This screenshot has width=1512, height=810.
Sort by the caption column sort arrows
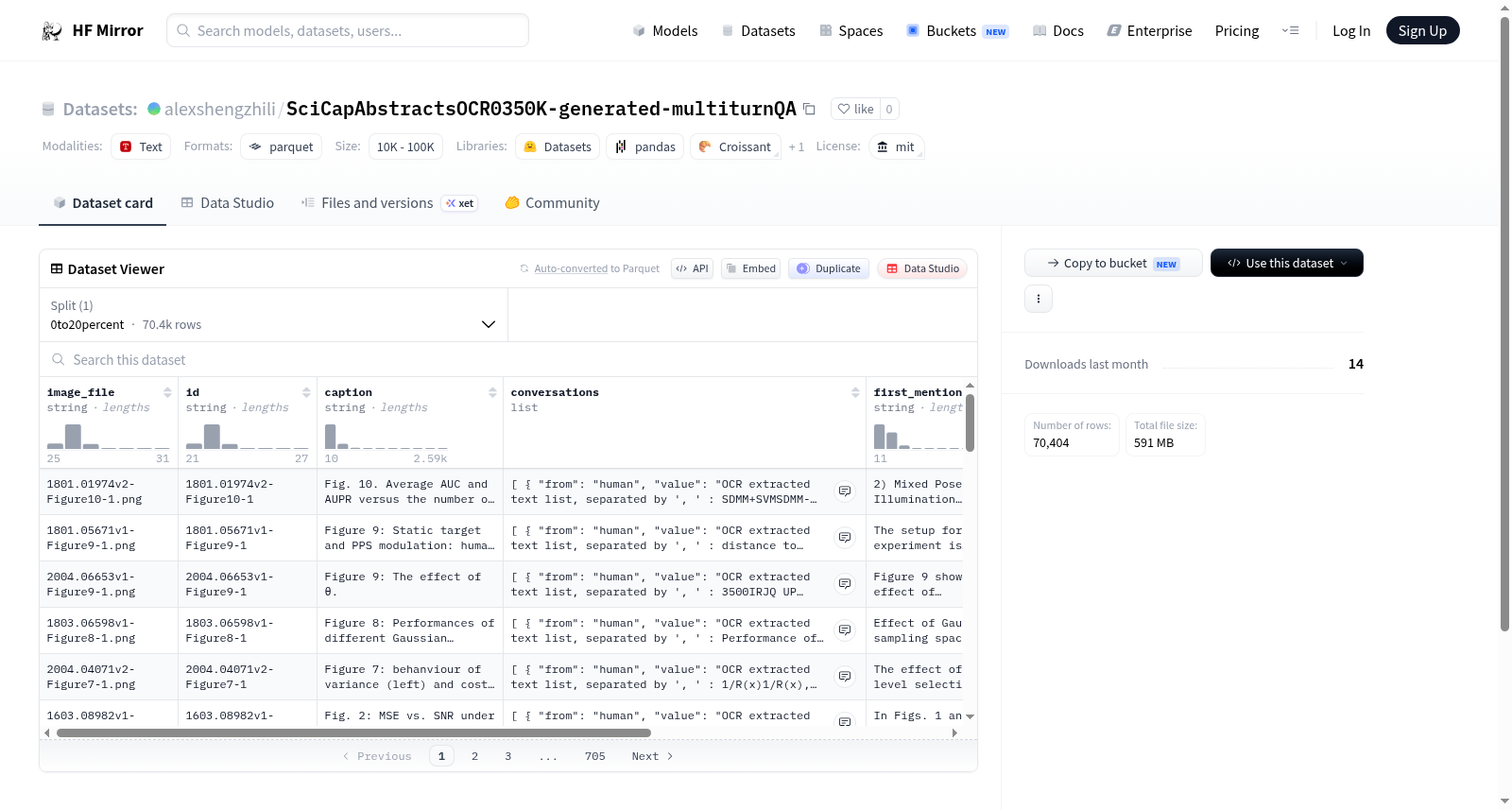492,392
